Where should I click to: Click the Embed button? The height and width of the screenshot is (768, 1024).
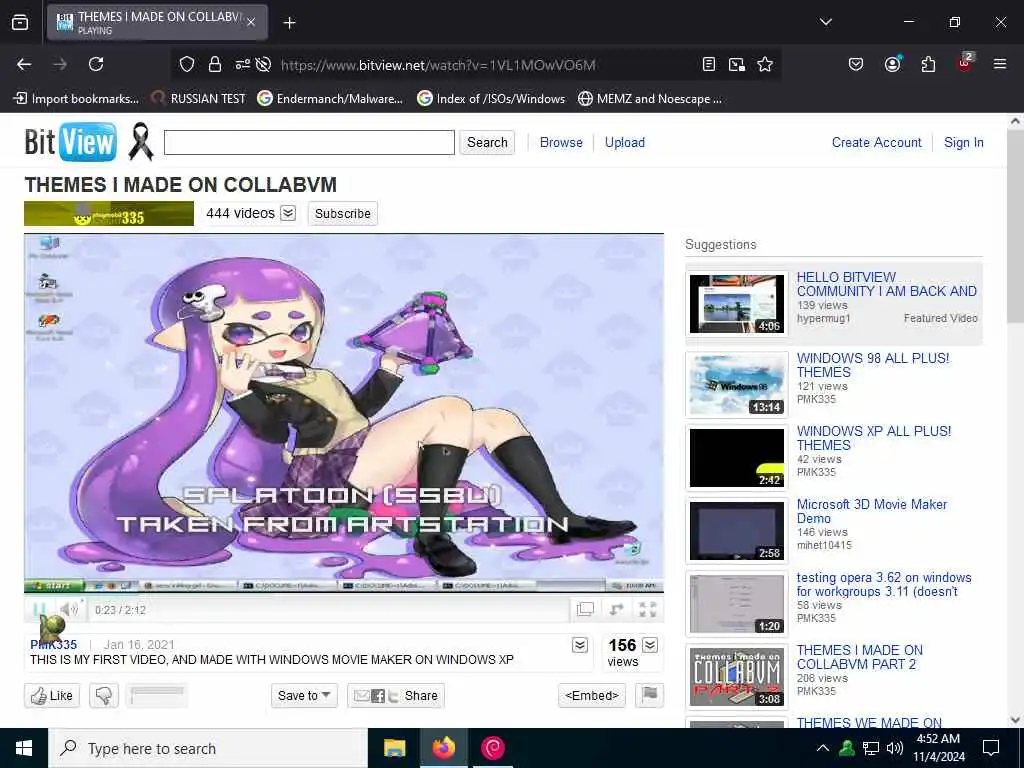point(592,696)
